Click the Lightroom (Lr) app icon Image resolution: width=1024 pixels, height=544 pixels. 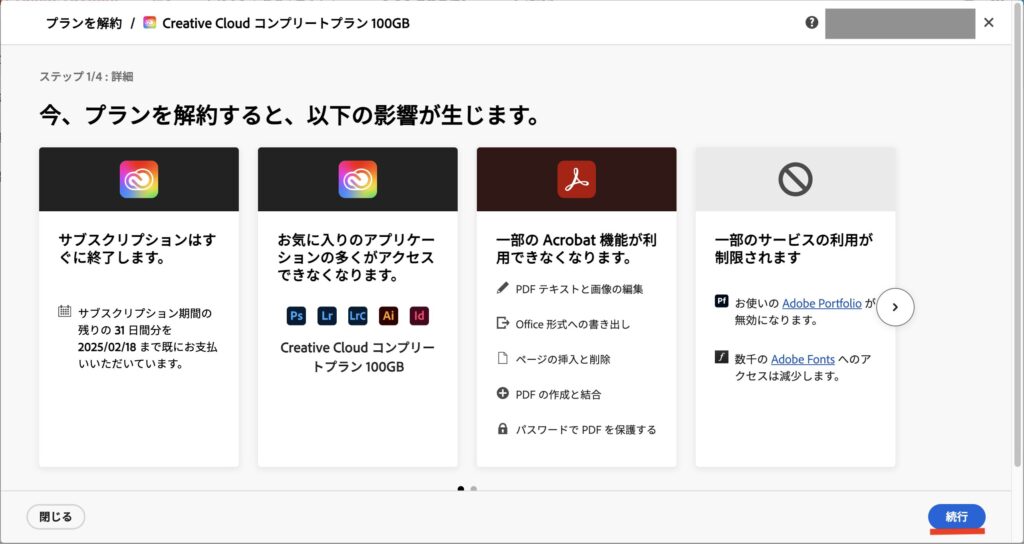tap(326, 315)
